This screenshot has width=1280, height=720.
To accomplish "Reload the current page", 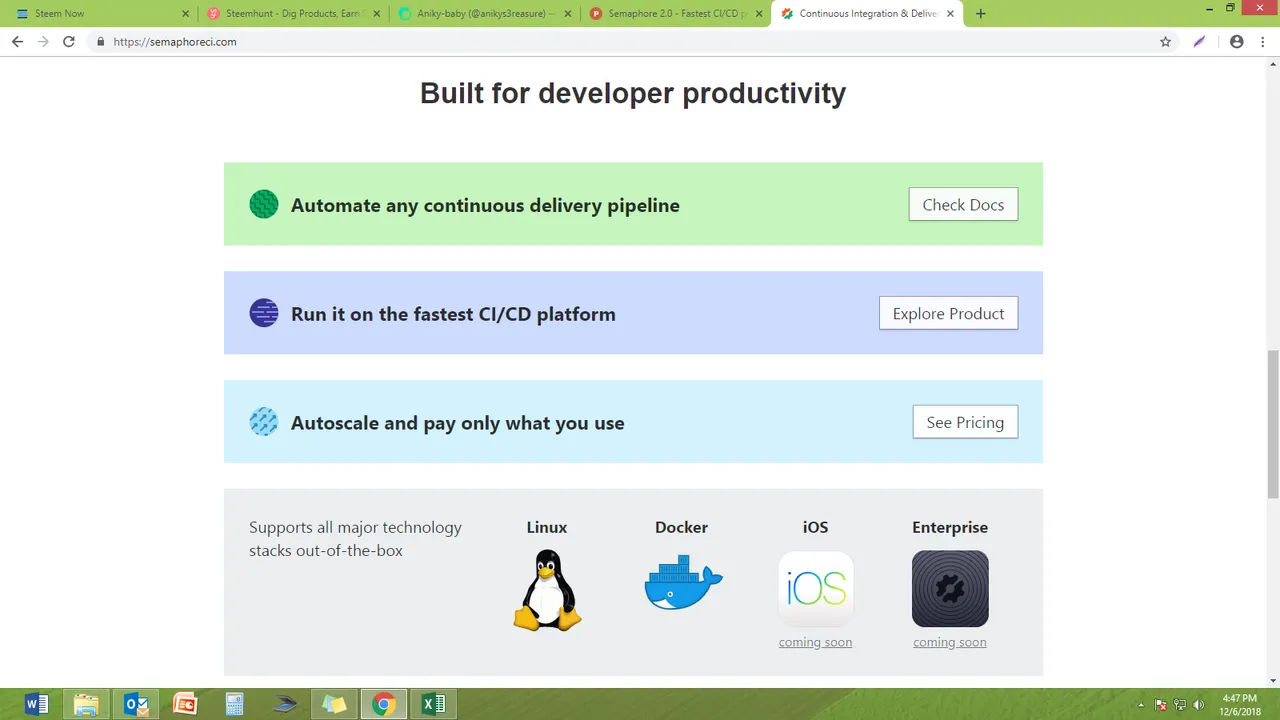I will (69, 42).
